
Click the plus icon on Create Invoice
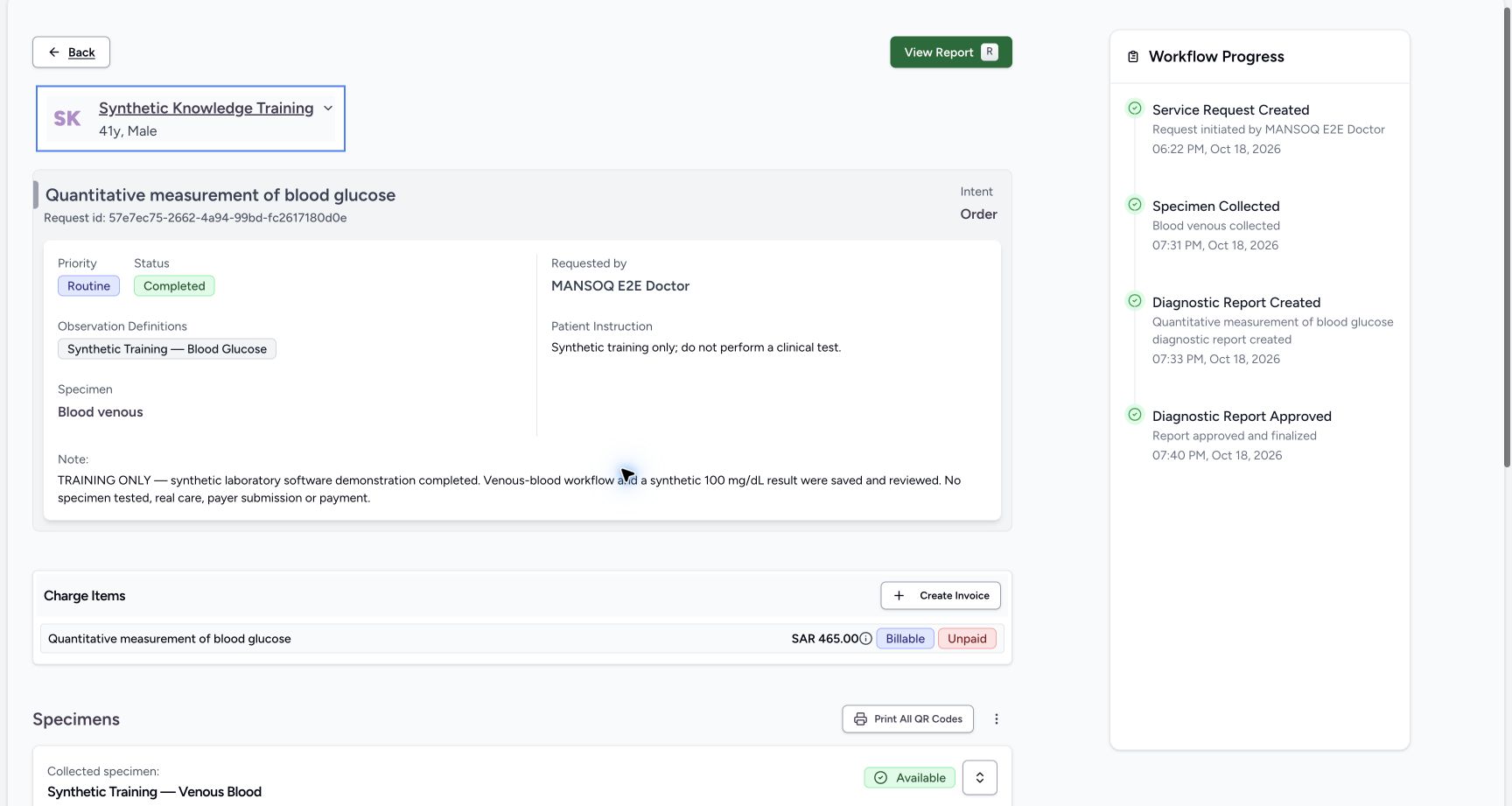899,596
